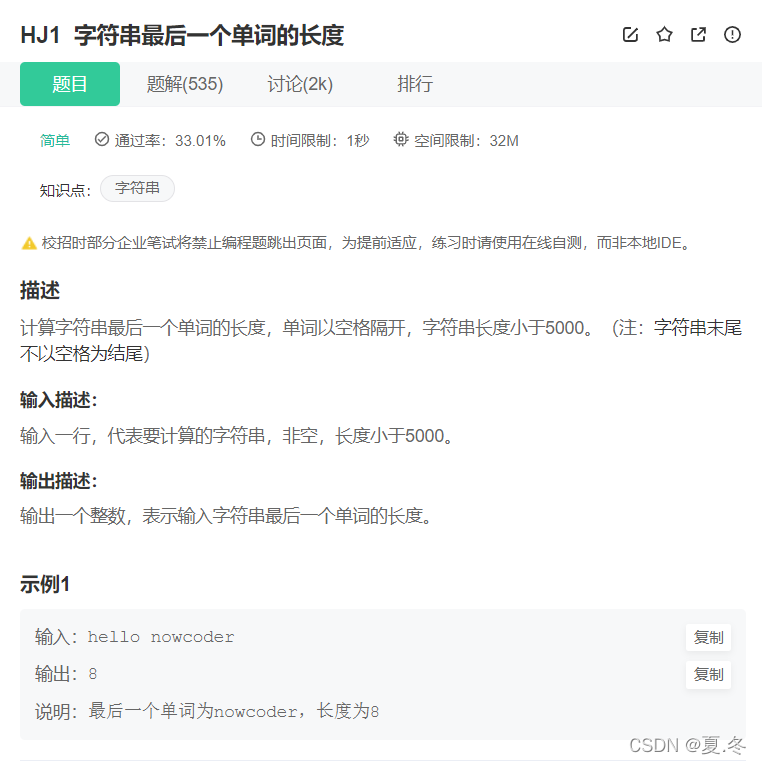Copy the sample output 8
This screenshot has width=762, height=765.
coord(708,675)
